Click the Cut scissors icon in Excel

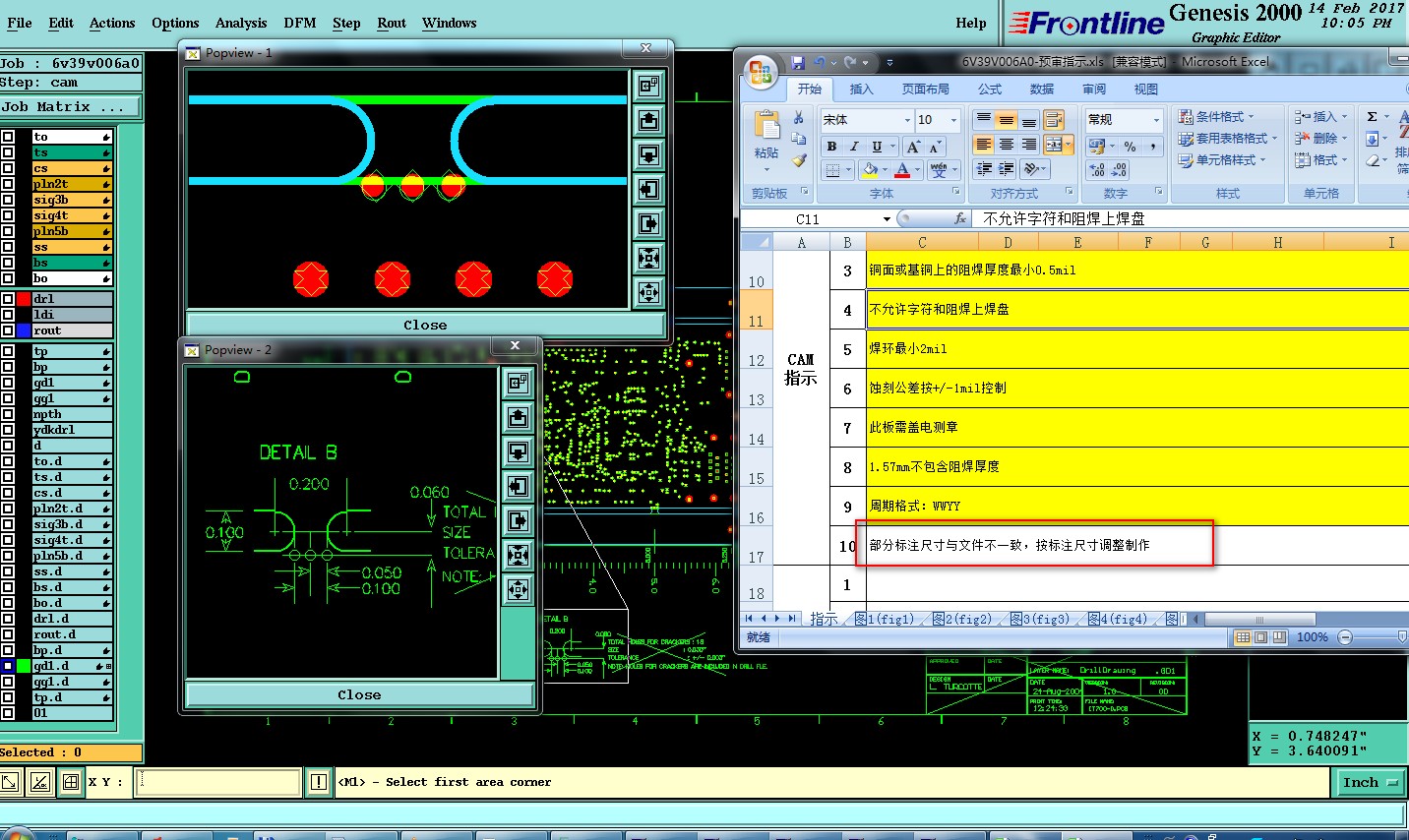pos(798,118)
